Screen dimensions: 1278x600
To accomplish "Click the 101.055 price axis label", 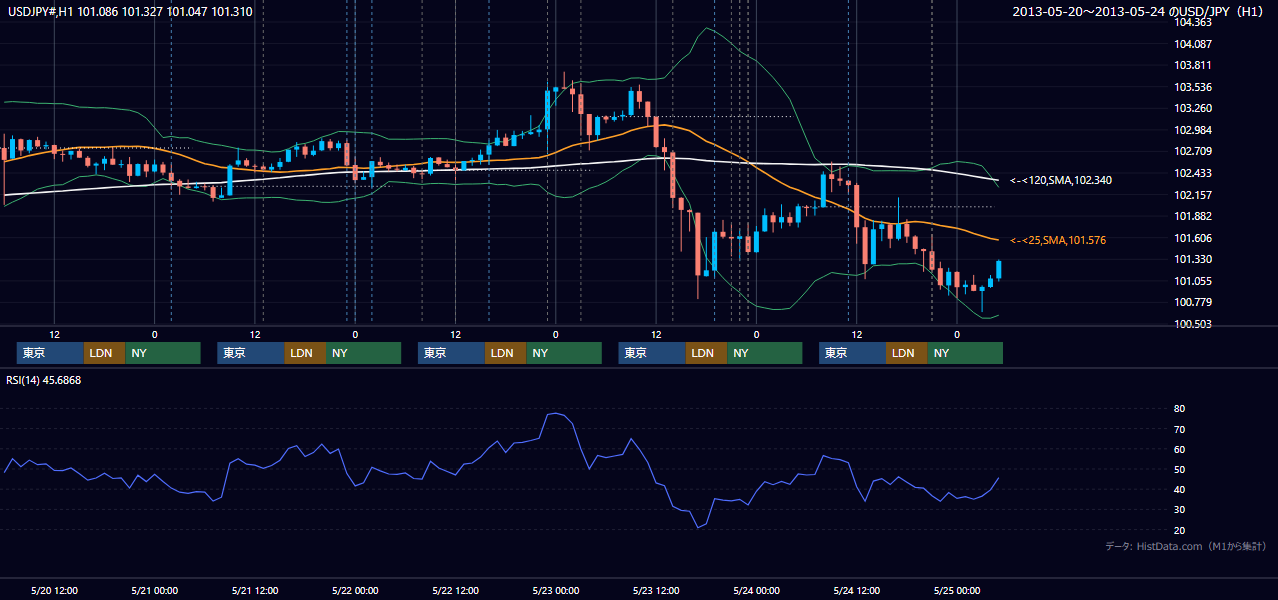I will tap(1193, 281).
